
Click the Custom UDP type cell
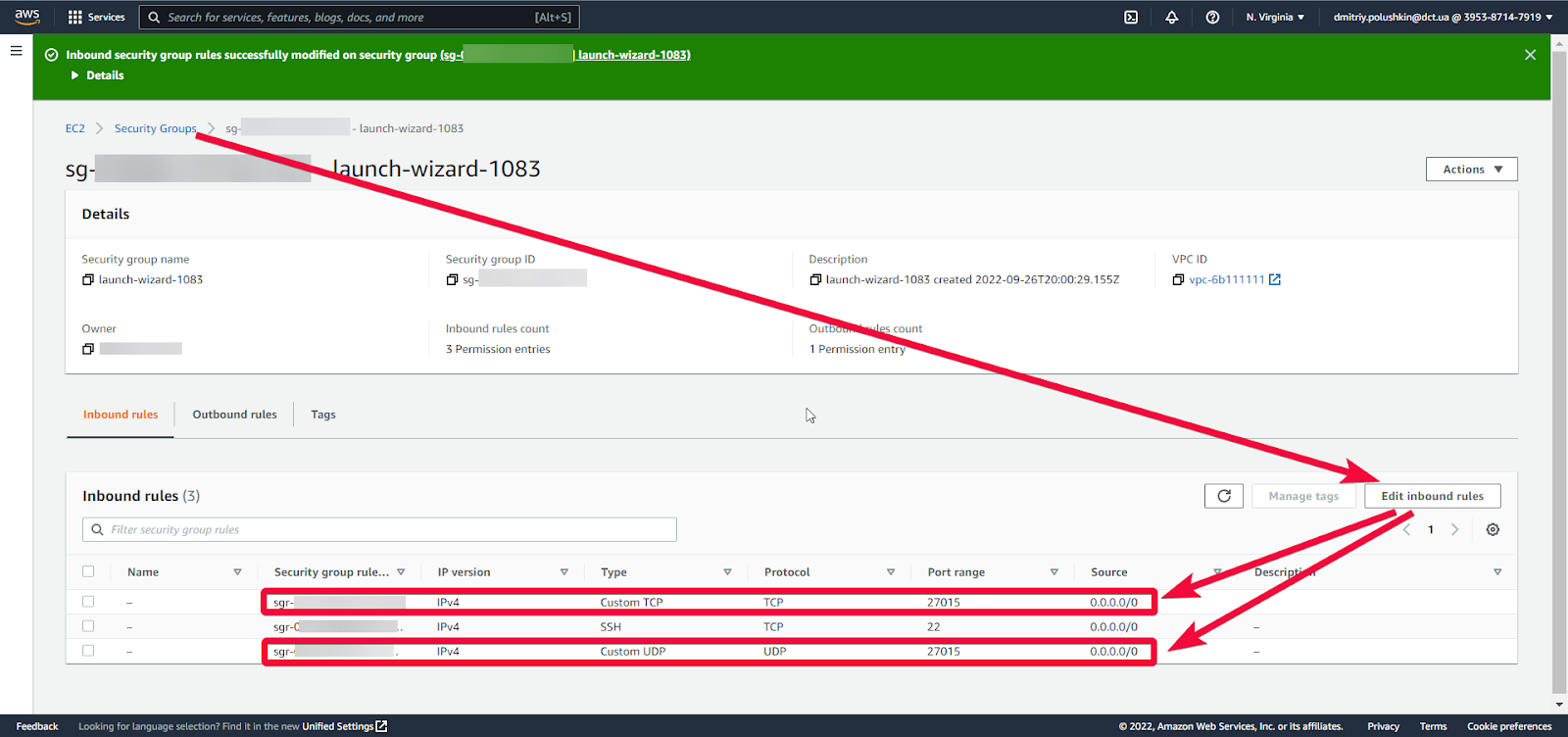[x=633, y=652]
